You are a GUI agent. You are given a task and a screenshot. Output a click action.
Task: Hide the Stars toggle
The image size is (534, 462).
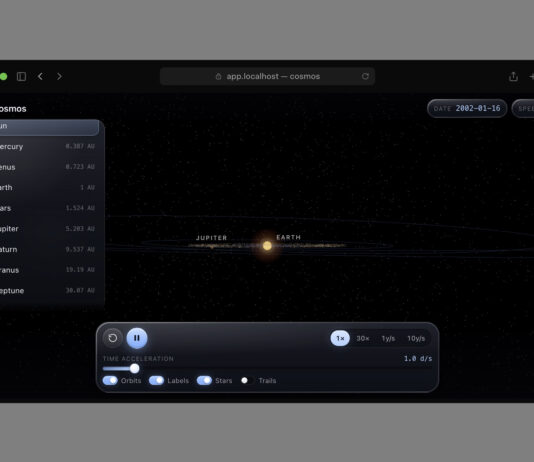(x=204, y=381)
